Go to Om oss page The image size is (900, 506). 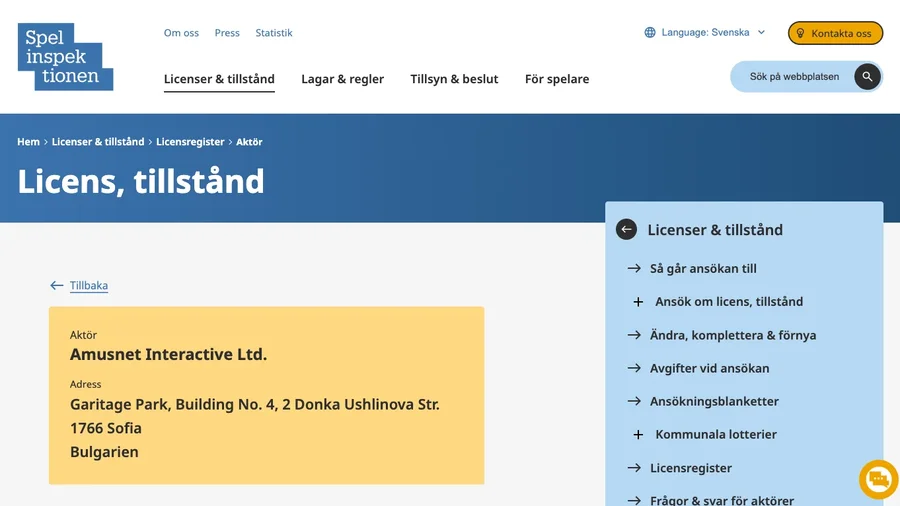tap(181, 33)
